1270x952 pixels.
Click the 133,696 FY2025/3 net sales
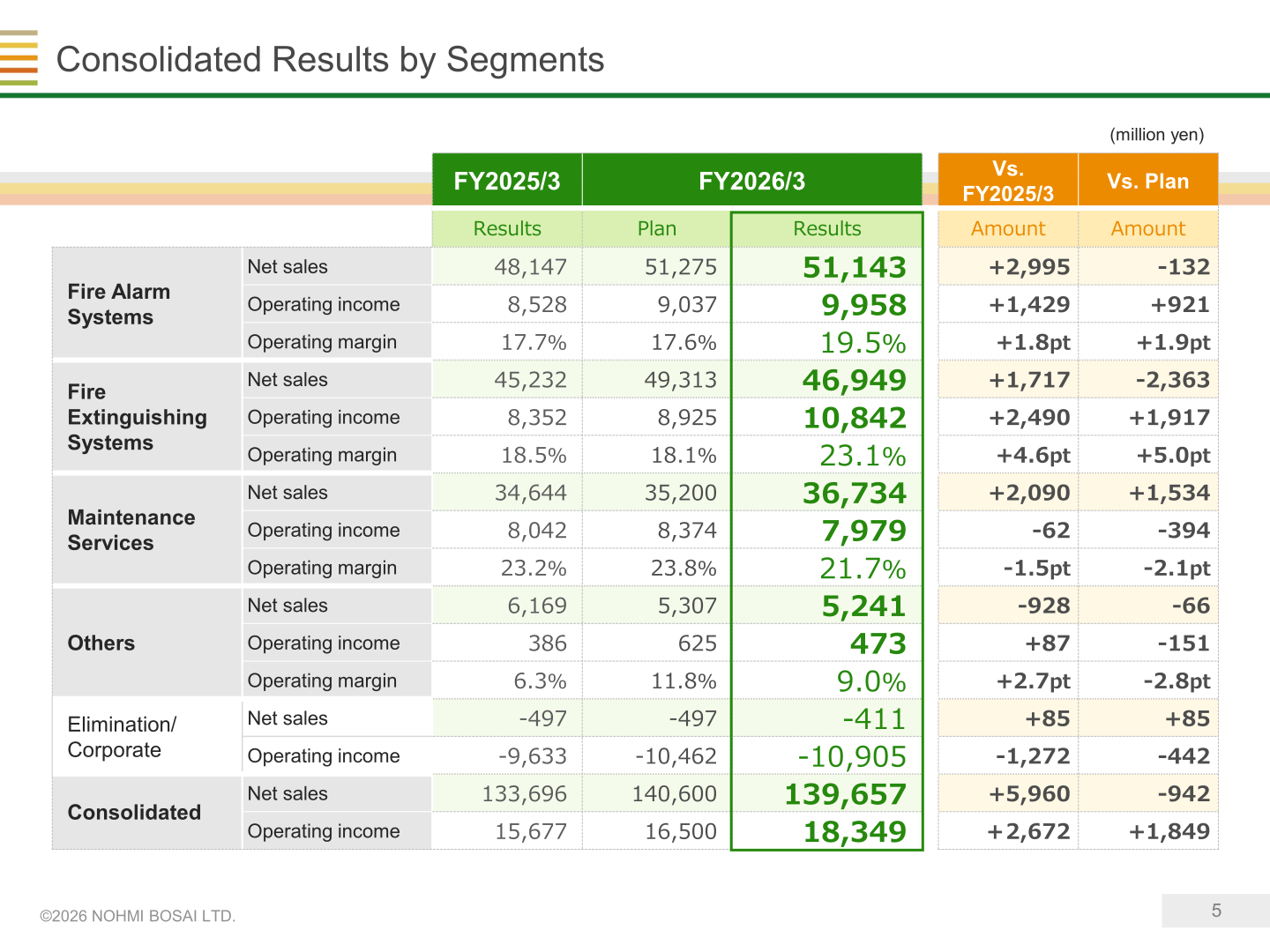click(525, 794)
